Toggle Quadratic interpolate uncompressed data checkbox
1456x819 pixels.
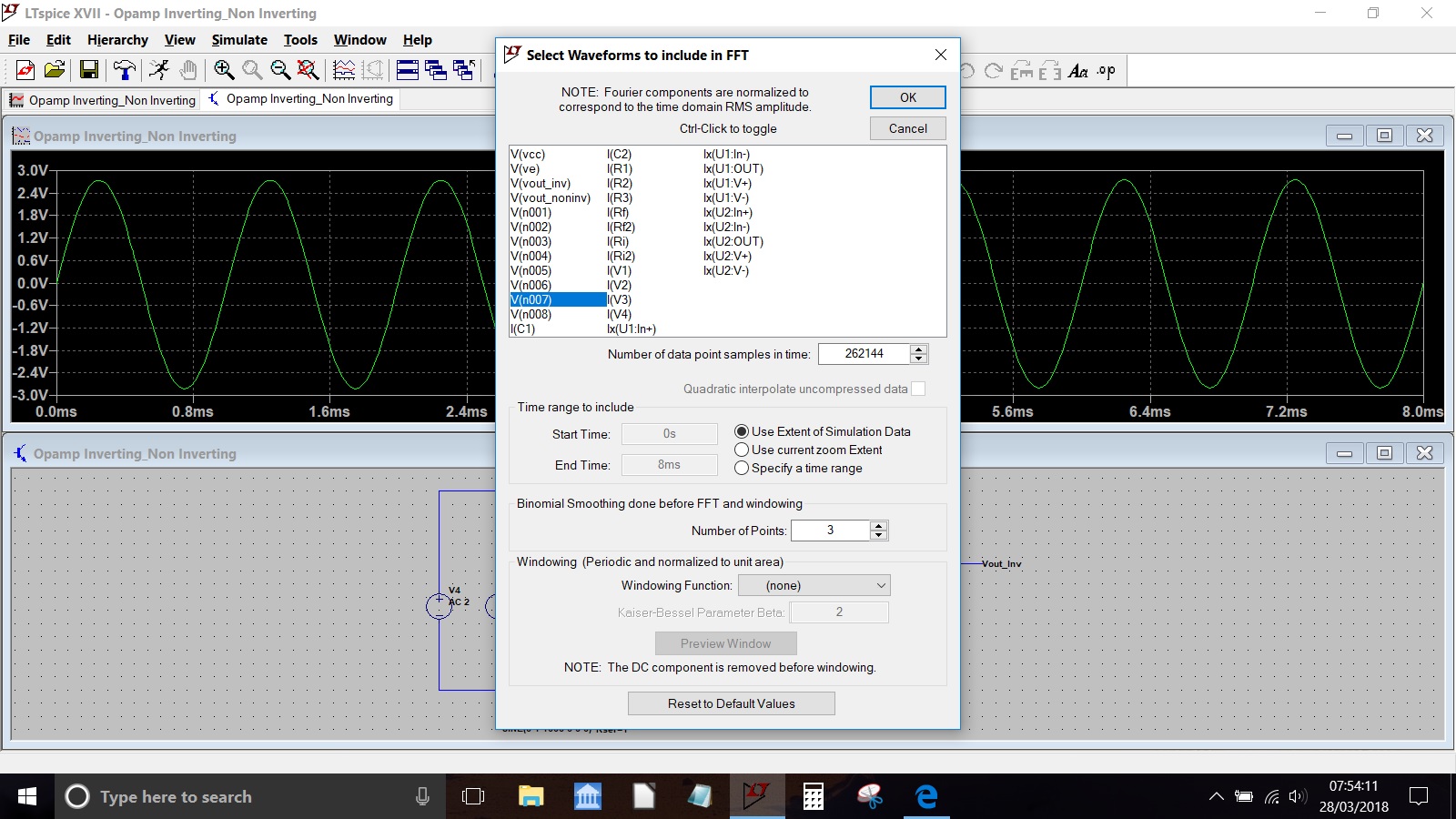[918, 389]
